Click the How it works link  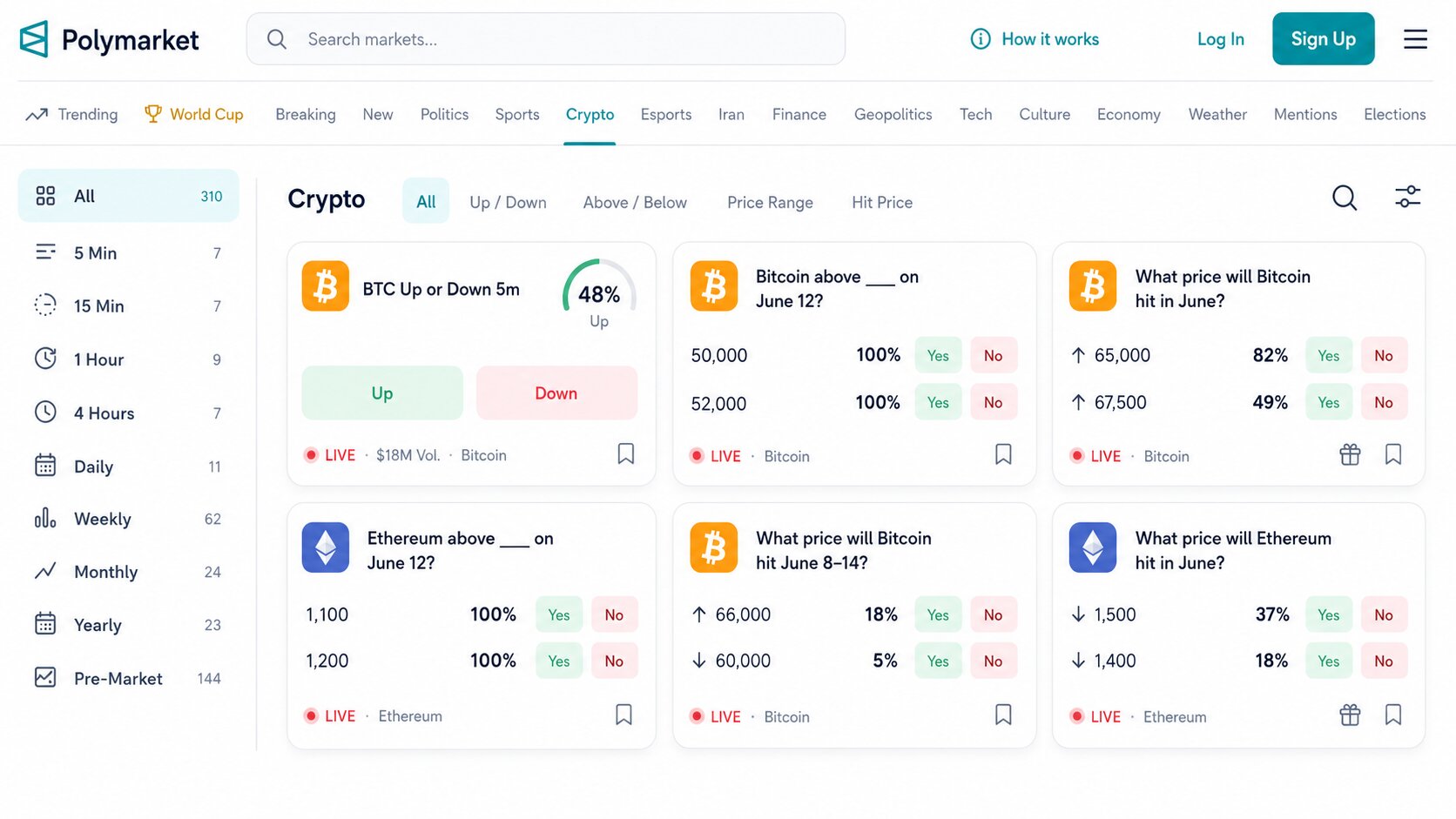pos(1050,39)
